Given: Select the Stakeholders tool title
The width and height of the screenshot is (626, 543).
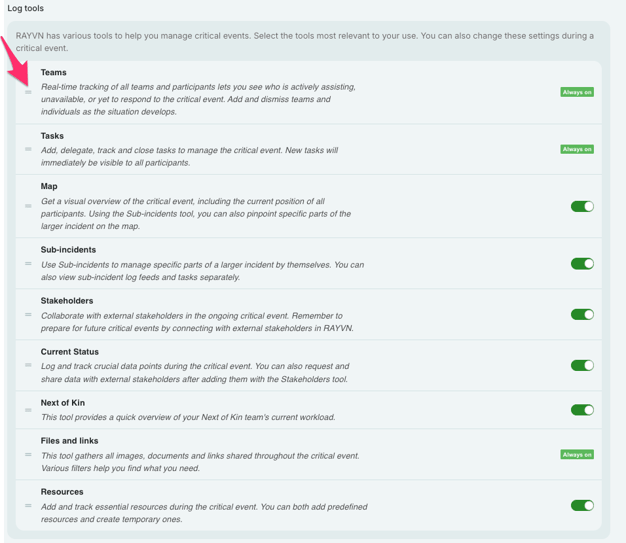Looking at the screenshot, I should click(67, 300).
